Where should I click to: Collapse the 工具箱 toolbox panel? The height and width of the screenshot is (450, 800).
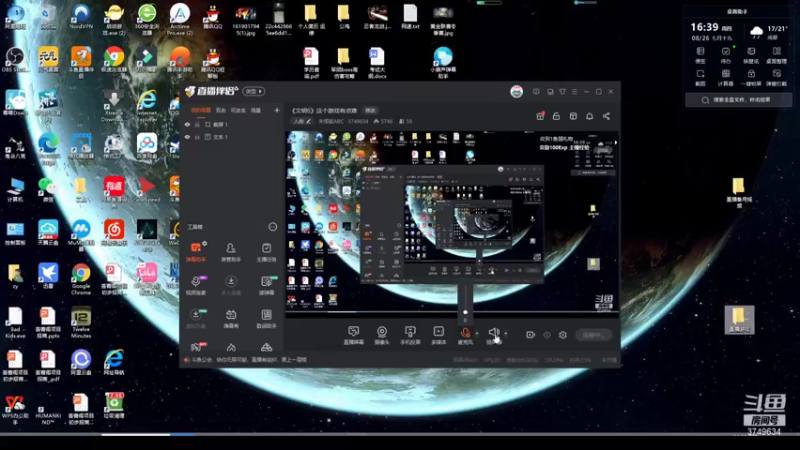[x=272, y=227]
